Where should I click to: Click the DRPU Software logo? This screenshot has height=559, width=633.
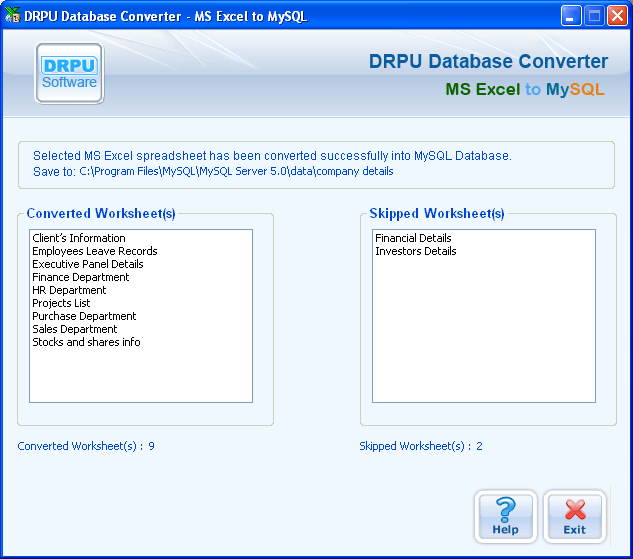pos(69,73)
